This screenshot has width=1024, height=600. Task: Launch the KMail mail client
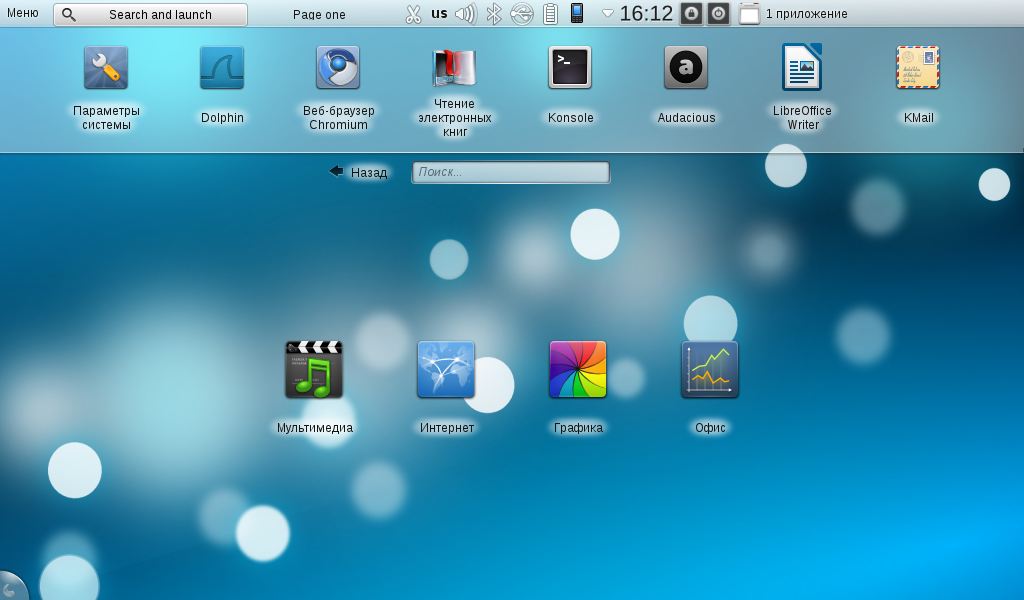pyautogui.click(x=918, y=68)
